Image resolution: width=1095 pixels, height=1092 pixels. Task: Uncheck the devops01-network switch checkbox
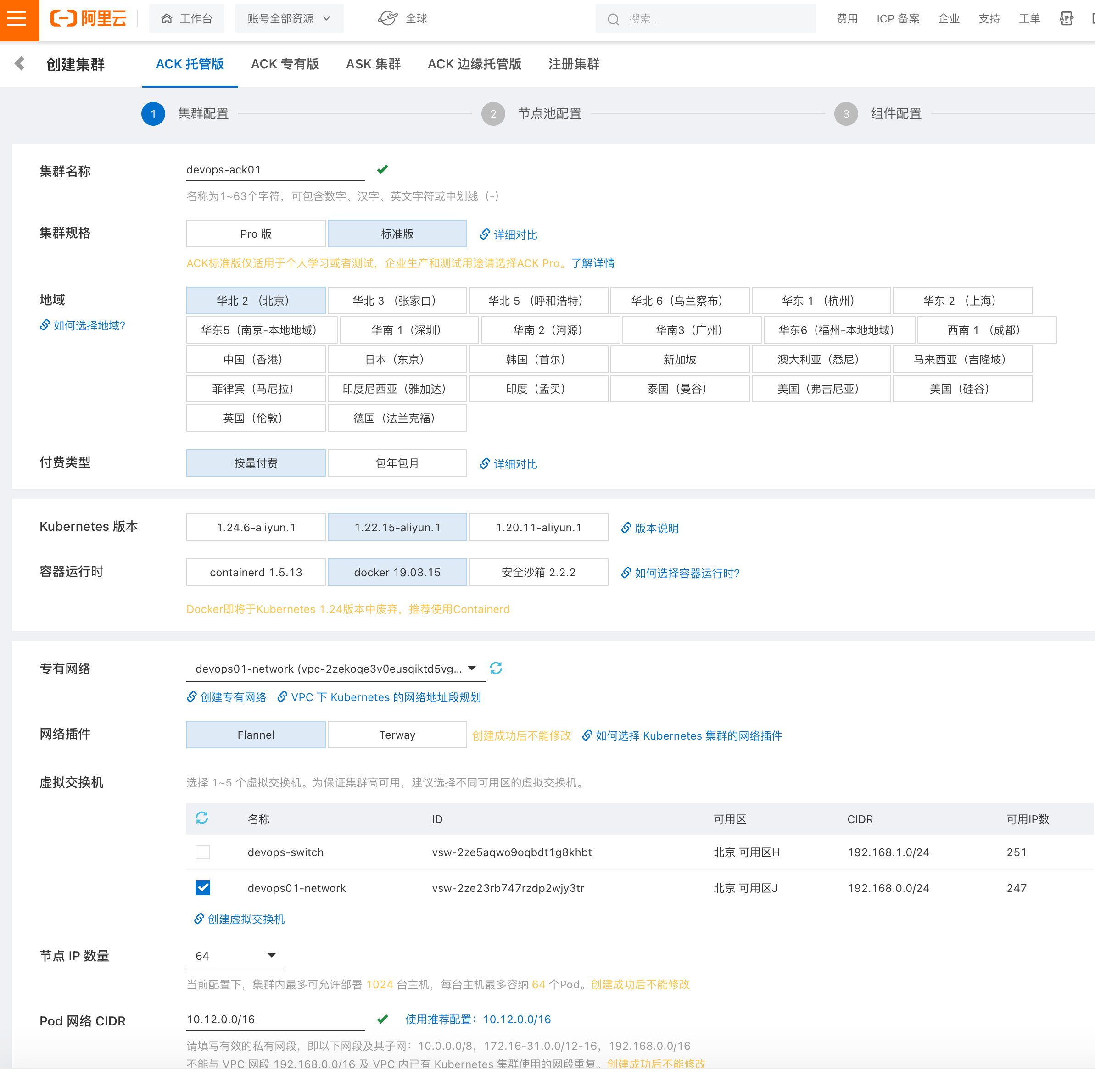pos(202,887)
